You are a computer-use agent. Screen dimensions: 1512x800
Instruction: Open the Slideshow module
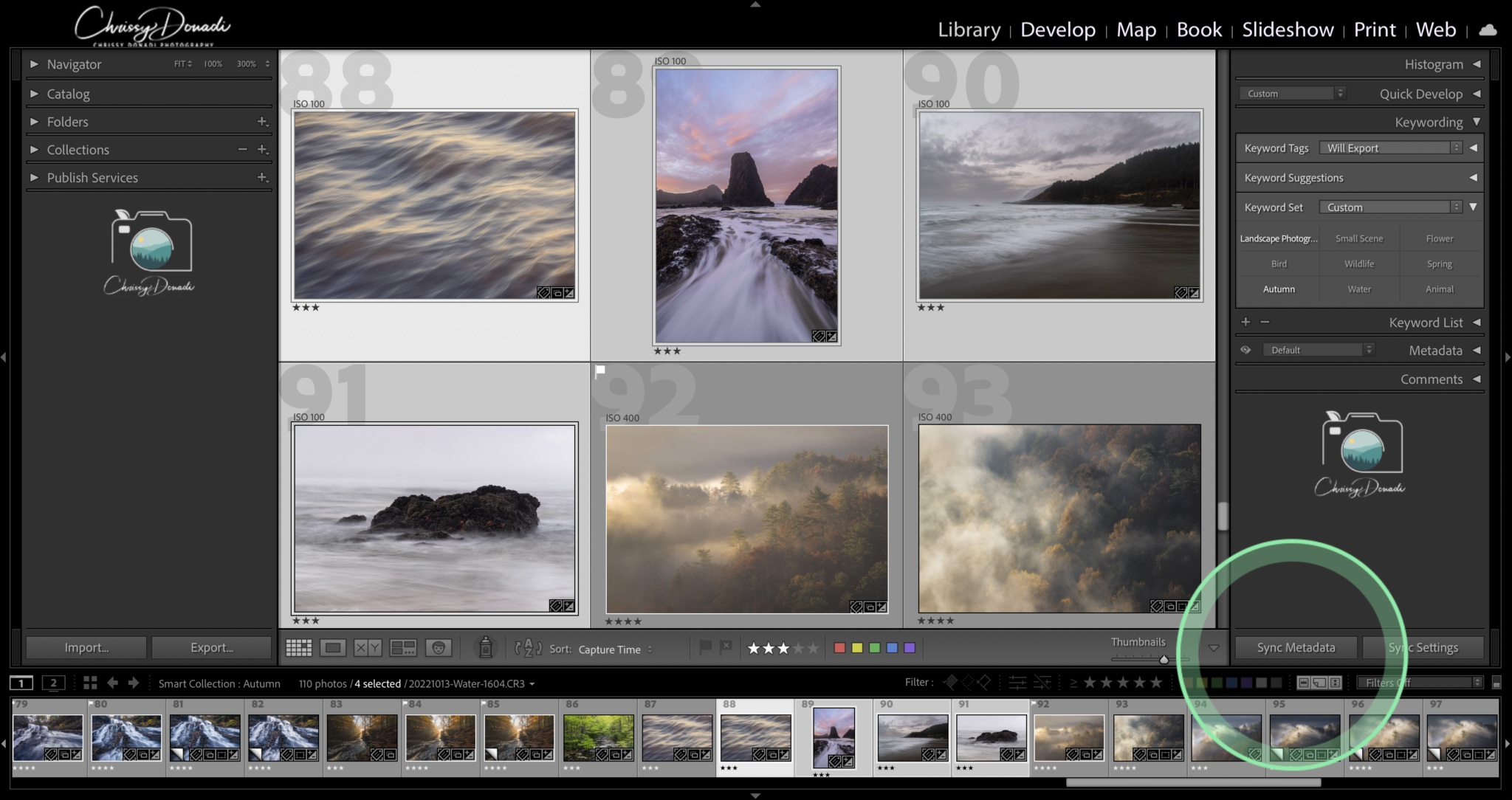(x=1288, y=30)
